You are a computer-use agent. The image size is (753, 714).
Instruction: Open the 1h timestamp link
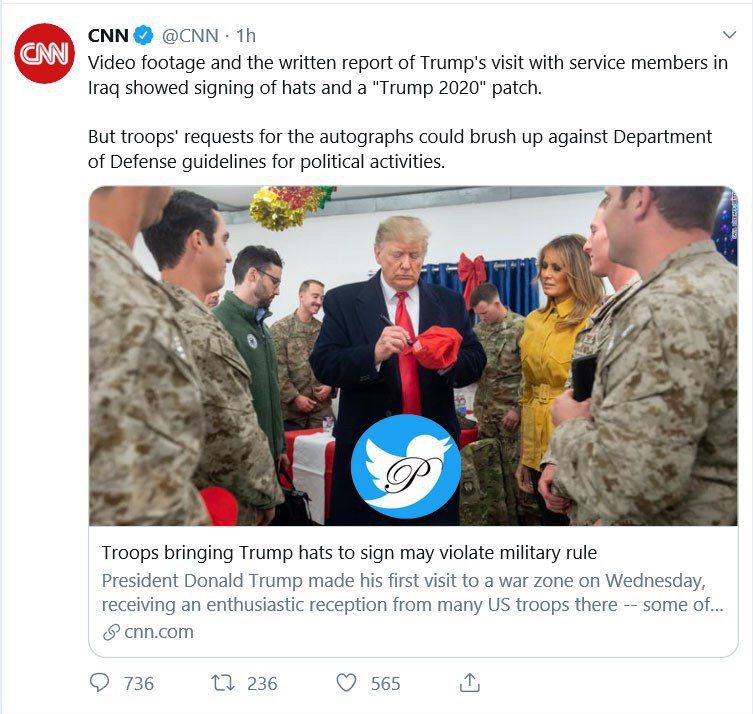[245, 36]
